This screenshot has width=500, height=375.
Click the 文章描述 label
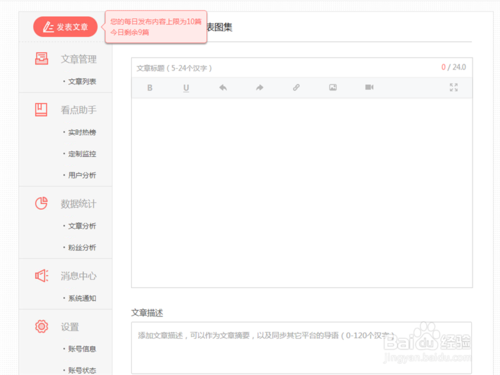click(147, 313)
